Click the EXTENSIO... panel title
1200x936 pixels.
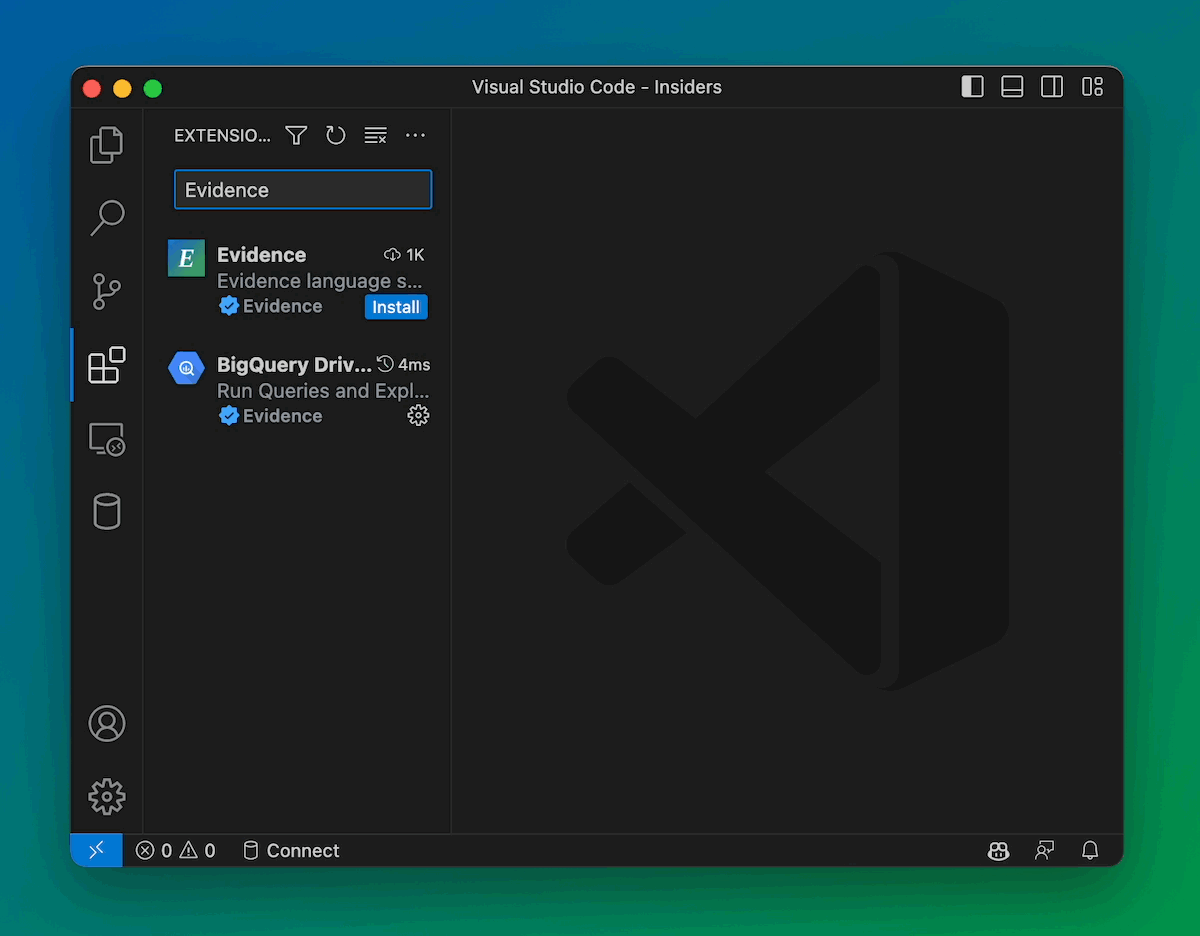coord(222,136)
